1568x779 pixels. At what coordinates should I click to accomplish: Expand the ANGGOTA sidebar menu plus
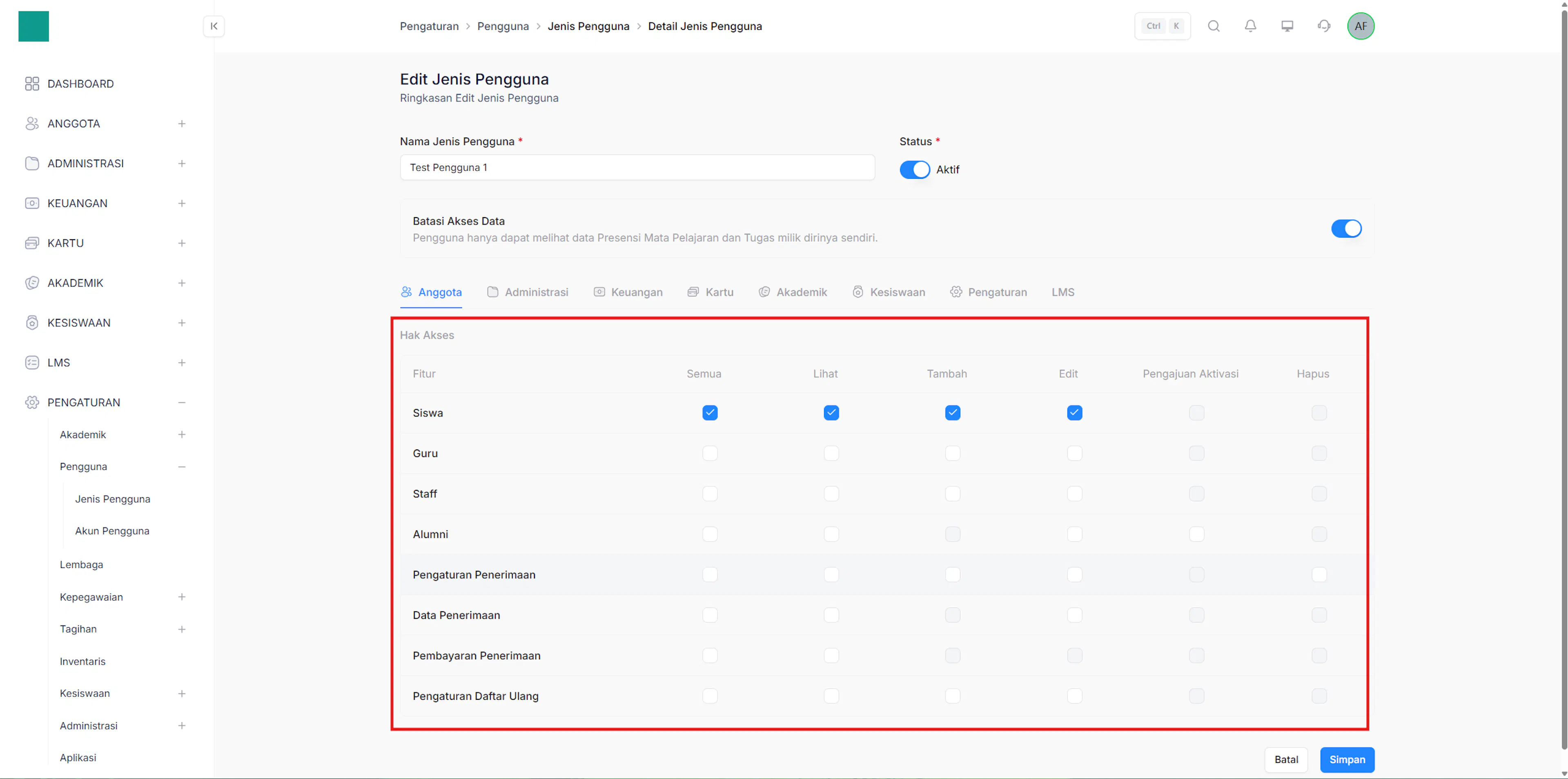coord(181,124)
